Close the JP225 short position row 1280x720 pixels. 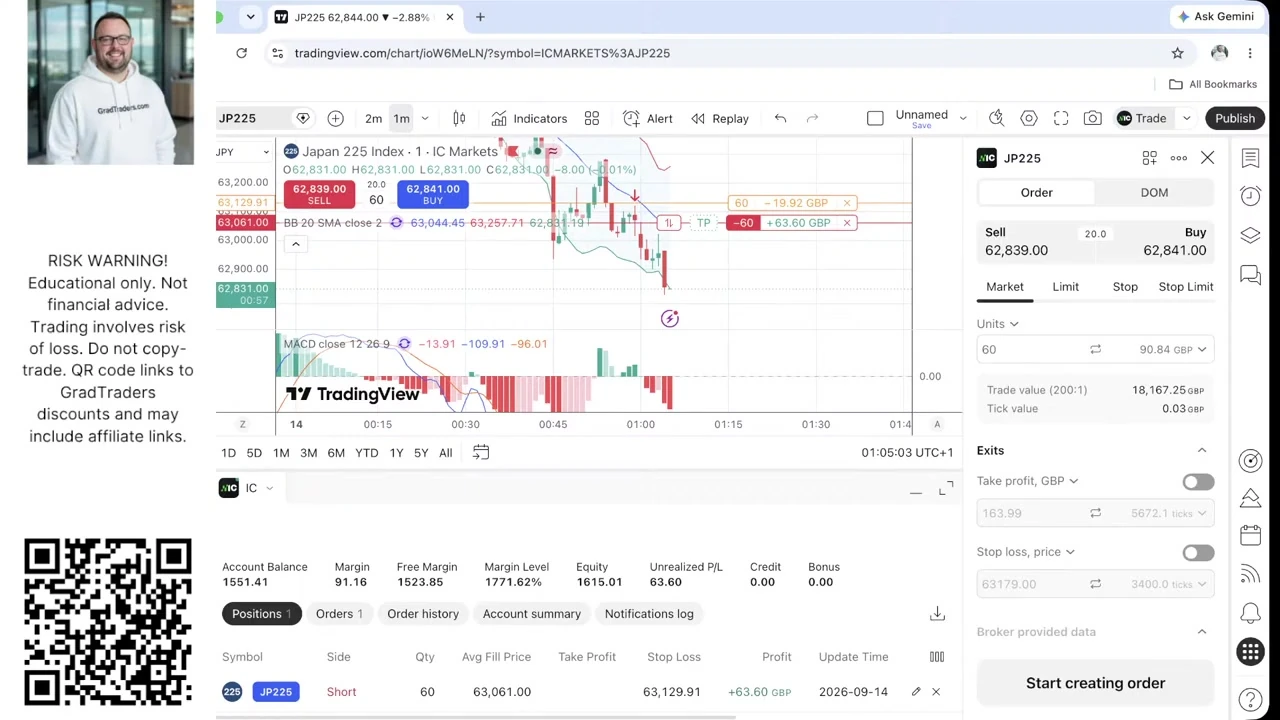click(936, 692)
